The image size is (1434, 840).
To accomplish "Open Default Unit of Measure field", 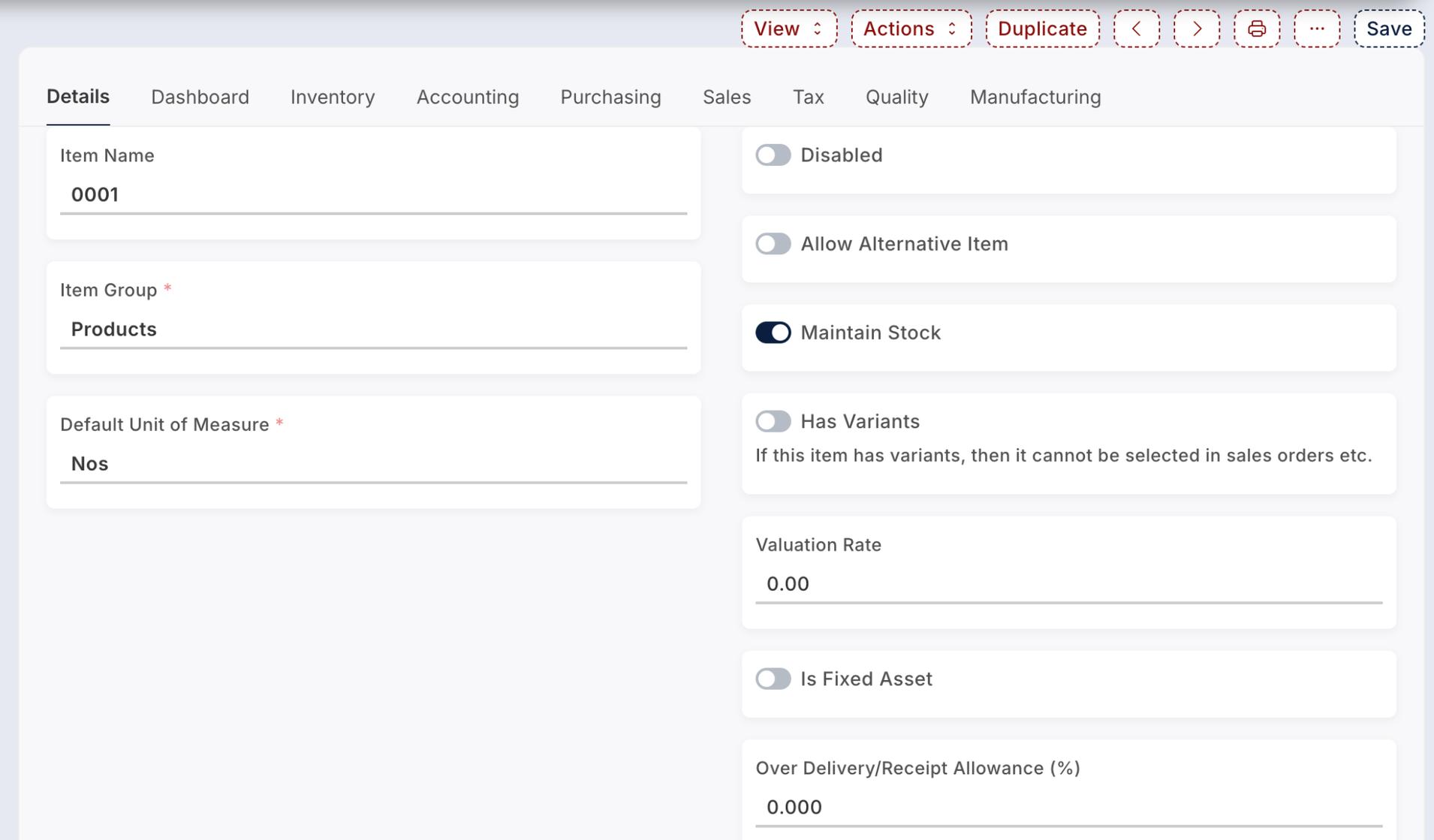I will click(x=373, y=464).
